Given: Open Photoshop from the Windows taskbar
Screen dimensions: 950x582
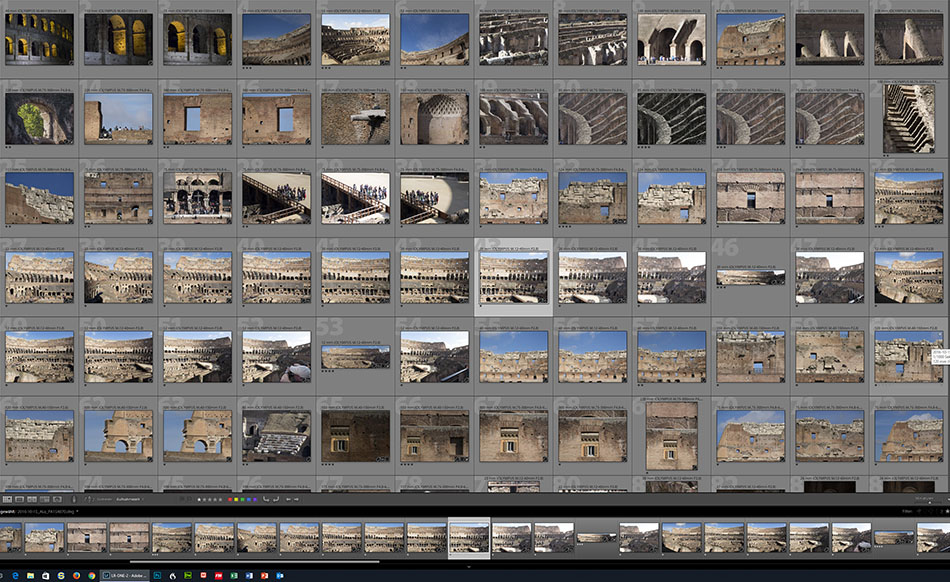Looking at the screenshot, I should coord(157,576).
